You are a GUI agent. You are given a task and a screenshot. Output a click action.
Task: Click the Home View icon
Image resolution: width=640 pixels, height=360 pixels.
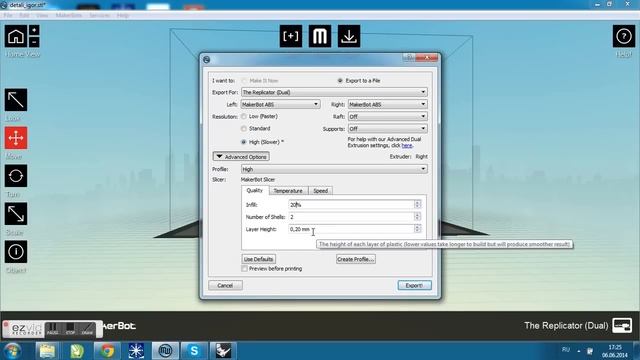click(x=16, y=36)
